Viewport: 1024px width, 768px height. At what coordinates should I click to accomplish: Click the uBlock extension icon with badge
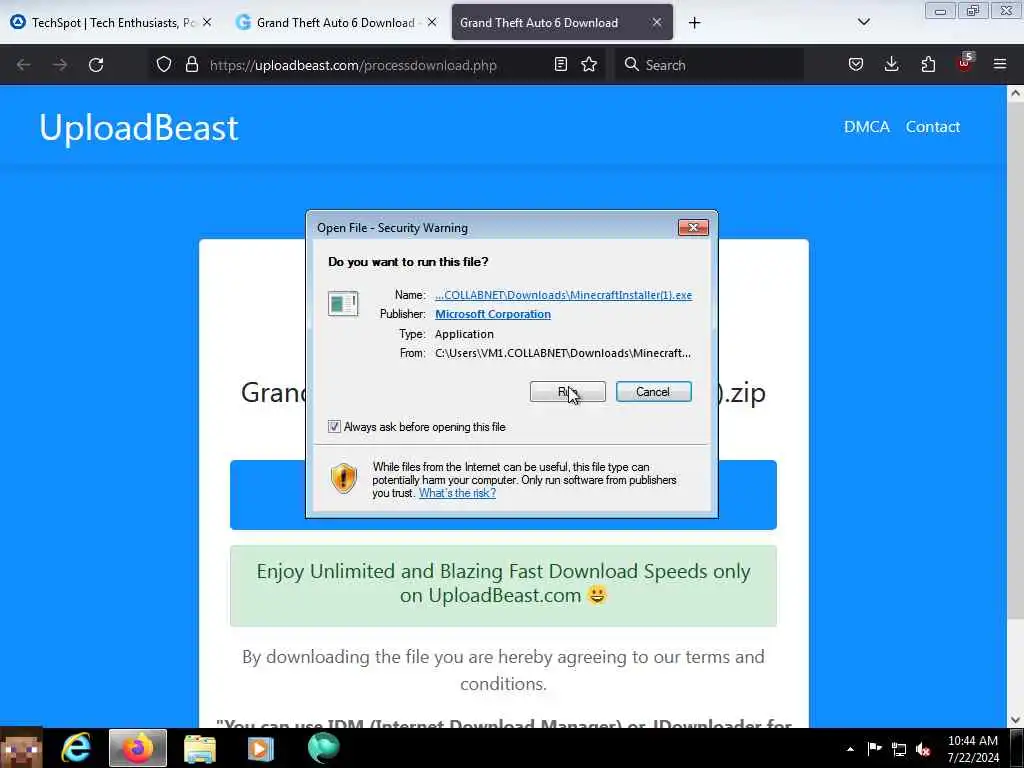click(965, 63)
